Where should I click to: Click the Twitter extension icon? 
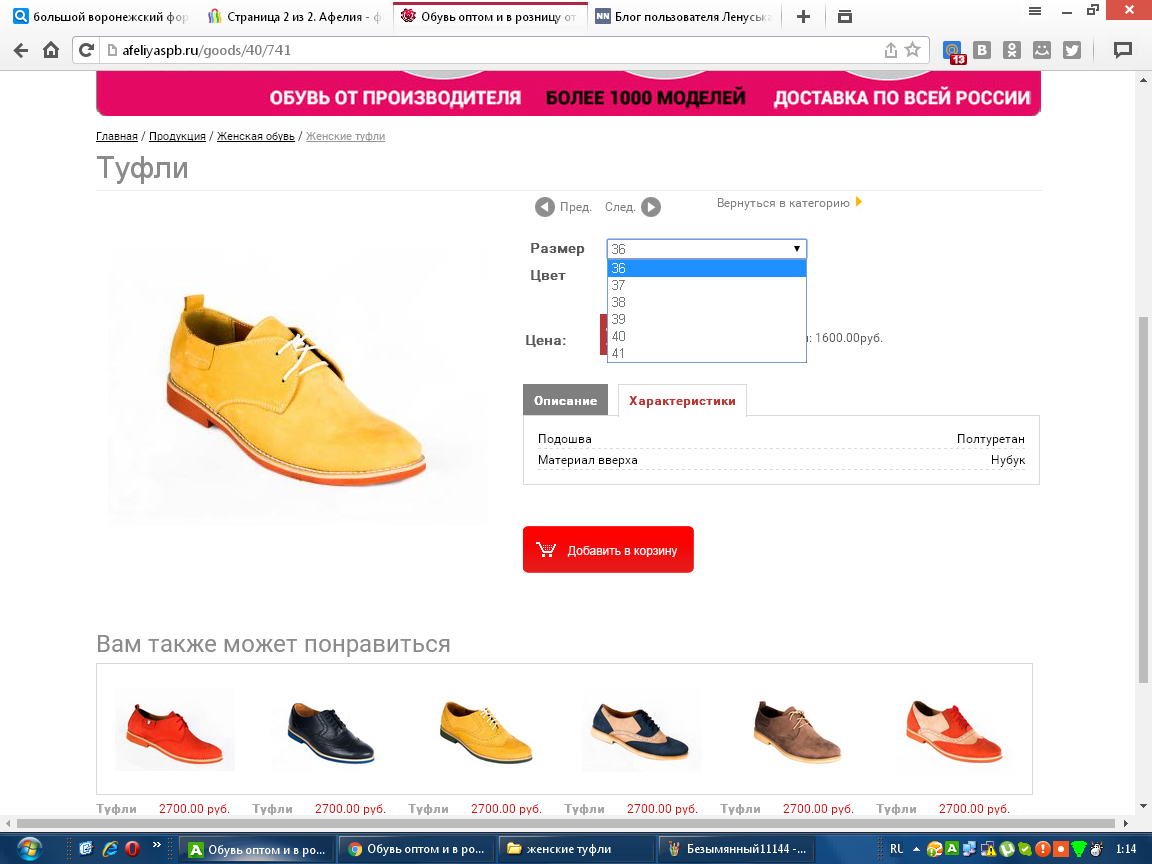tap(1071, 50)
